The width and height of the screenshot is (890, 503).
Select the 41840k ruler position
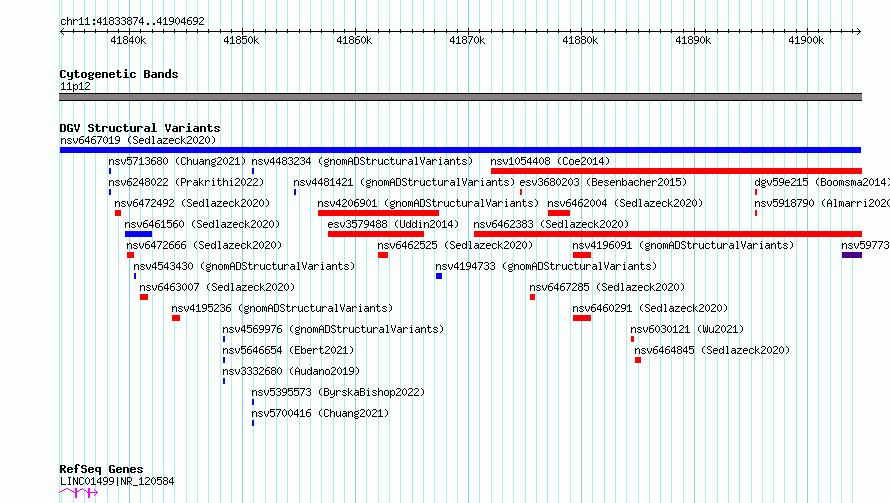(x=128, y=40)
